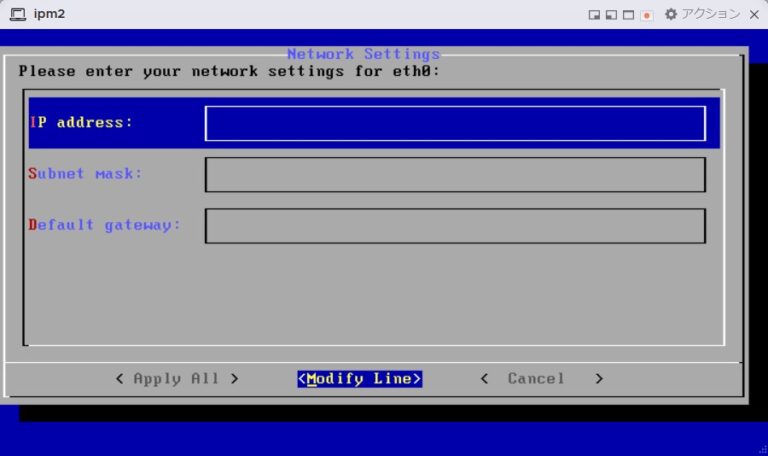The width and height of the screenshot is (768, 456).
Task: Open the アクション actions menu
Action: 710,14
